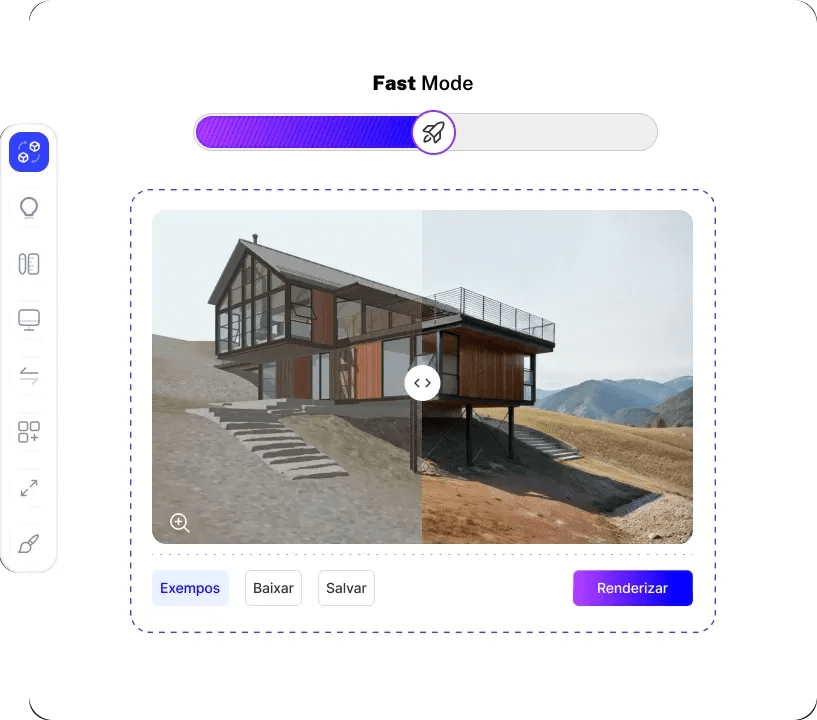Click the rocket slider handle
This screenshot has width=817, height=720.
(434, 132)
